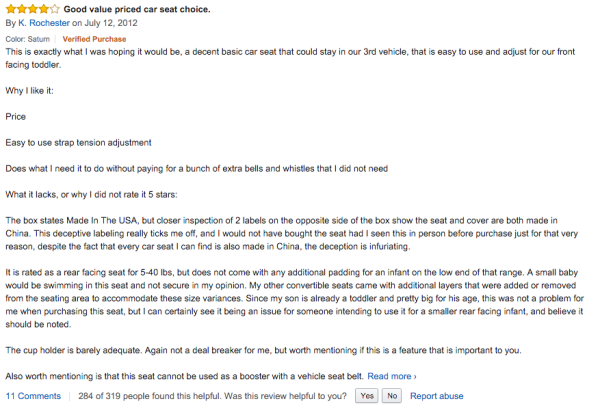The image size is (600, 410).
Task: Click the chevron arrow after Read more
Action: tap(415, 377)
